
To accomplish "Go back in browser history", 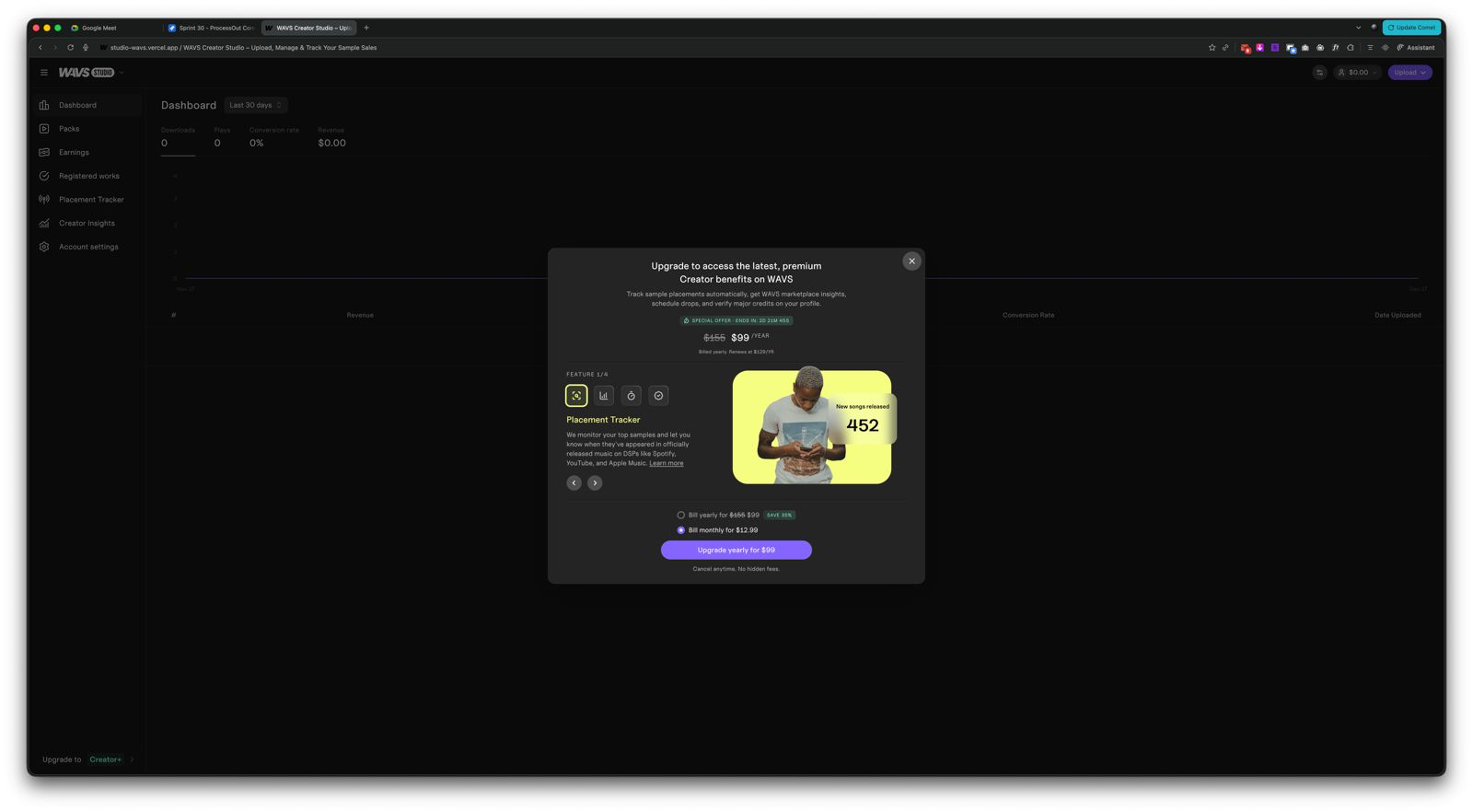I will point(41,48).
